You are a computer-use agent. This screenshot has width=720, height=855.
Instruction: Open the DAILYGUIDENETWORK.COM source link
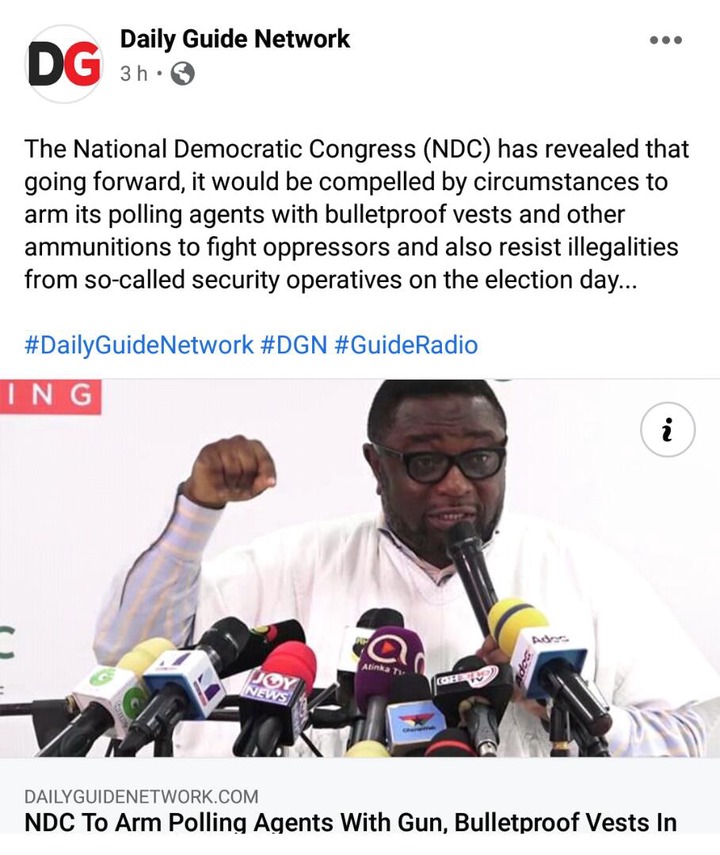coord(141,797)
